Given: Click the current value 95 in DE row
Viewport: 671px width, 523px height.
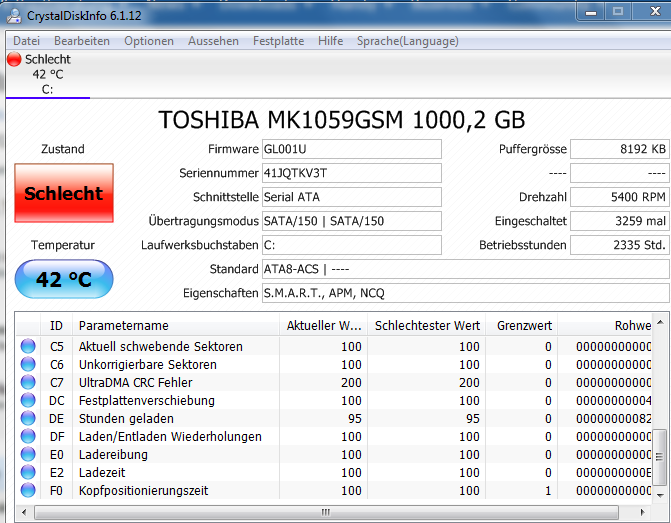Looking at the screenshot, I should pyautogui.click(x=355, y=419).
